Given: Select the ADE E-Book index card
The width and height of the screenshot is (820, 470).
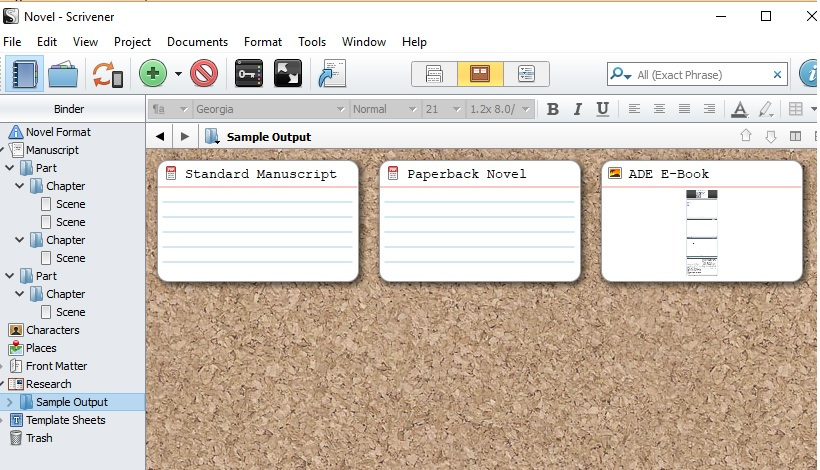Looking at the screenshot, I should click(x=701, y=220).
